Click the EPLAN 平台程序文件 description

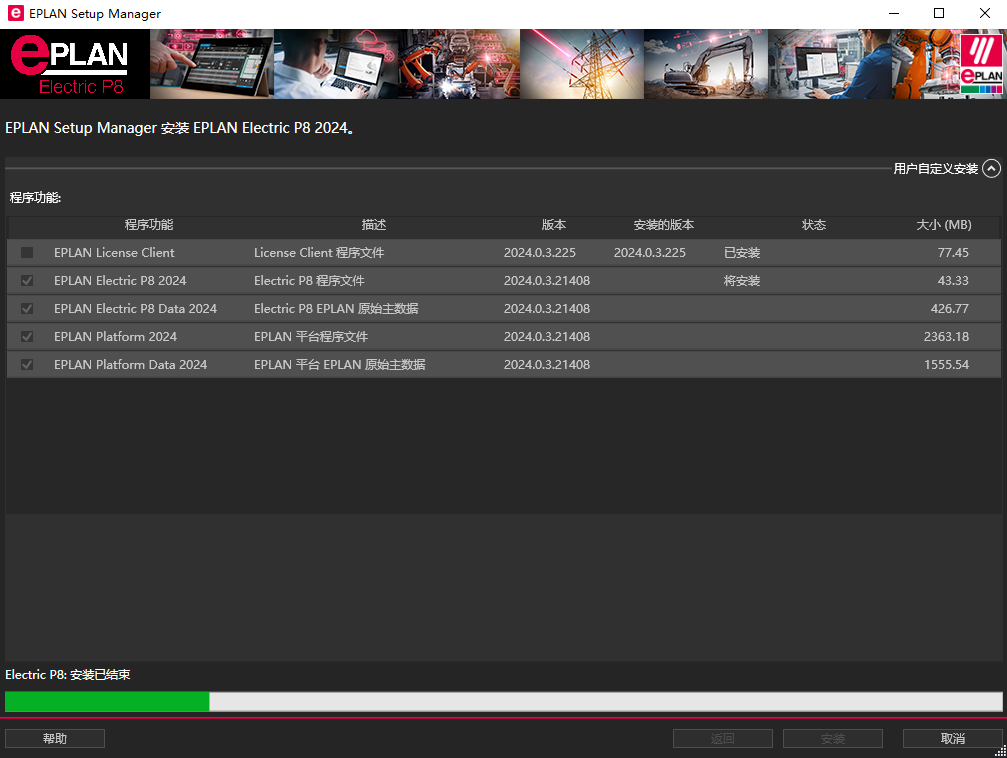coord(311,337)
